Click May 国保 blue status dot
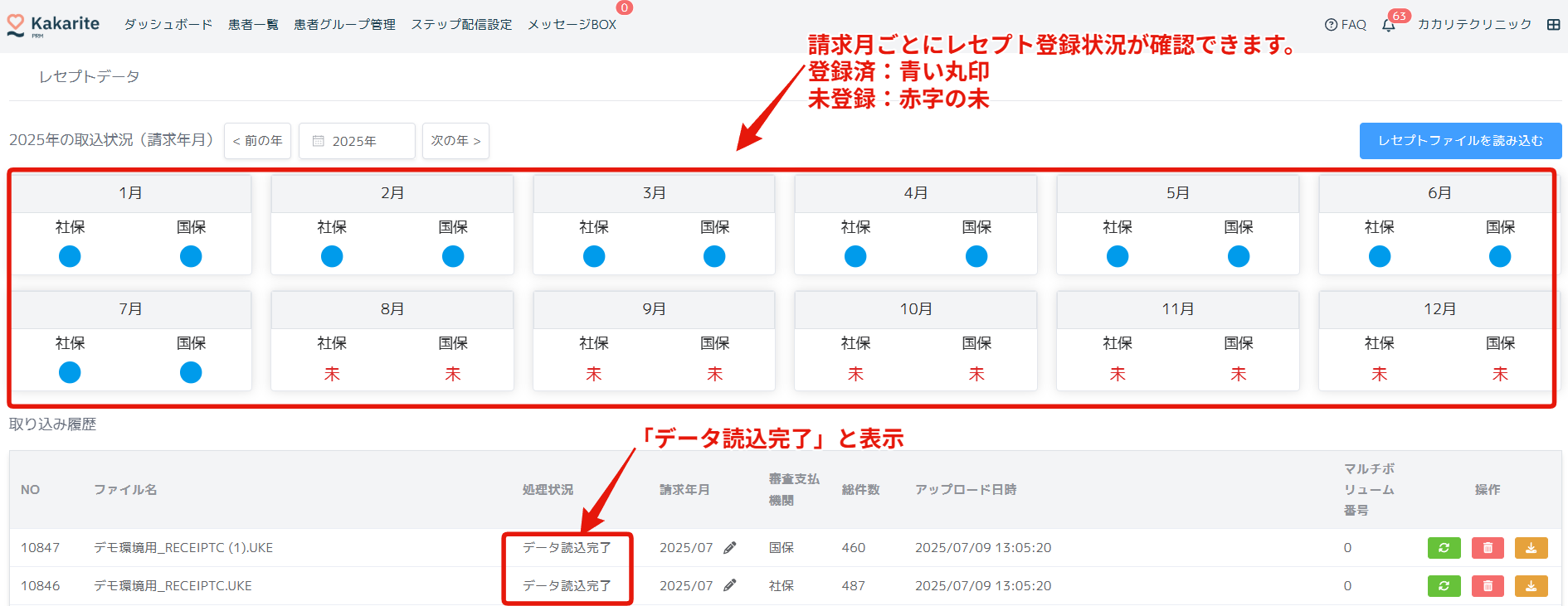This screenshot has width=1568, height=606. pos(1239,257)
